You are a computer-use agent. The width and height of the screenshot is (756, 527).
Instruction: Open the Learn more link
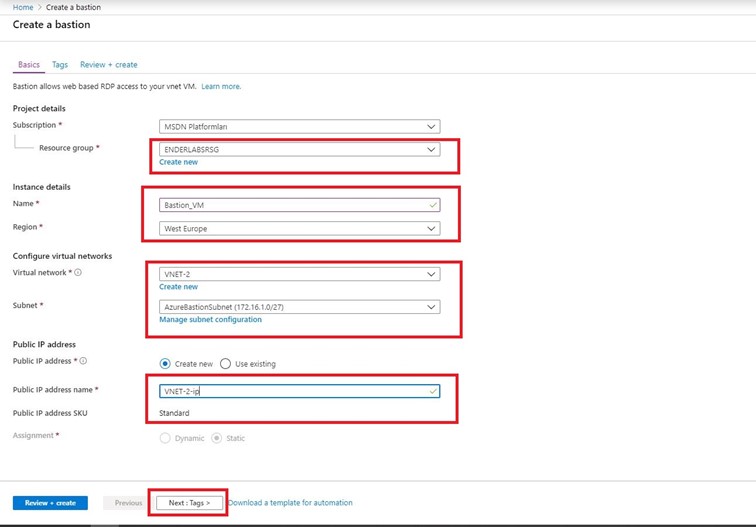point(221,87)
